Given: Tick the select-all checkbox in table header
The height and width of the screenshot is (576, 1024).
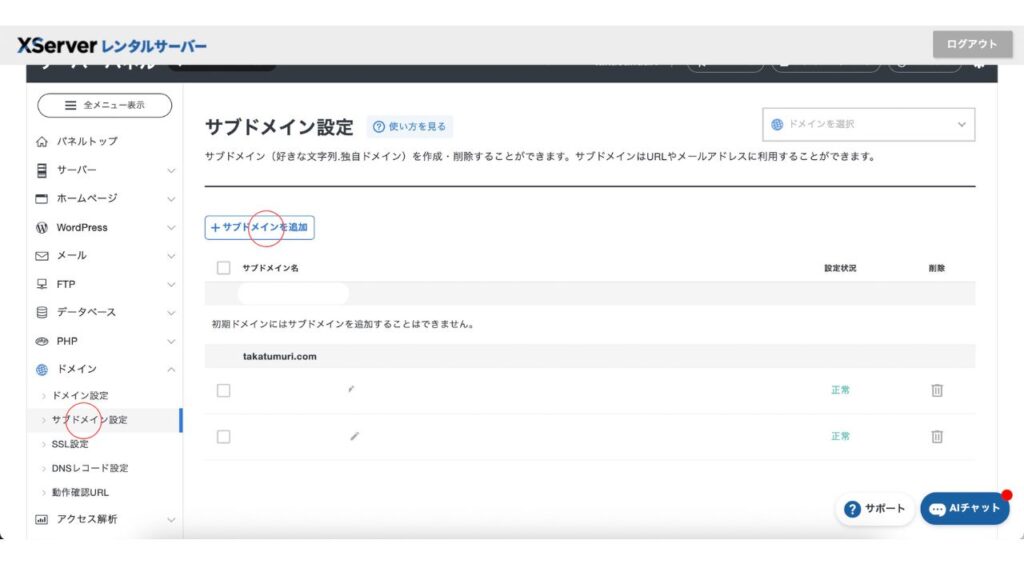Looking at the screenshot, I should [x=223, y=268].
